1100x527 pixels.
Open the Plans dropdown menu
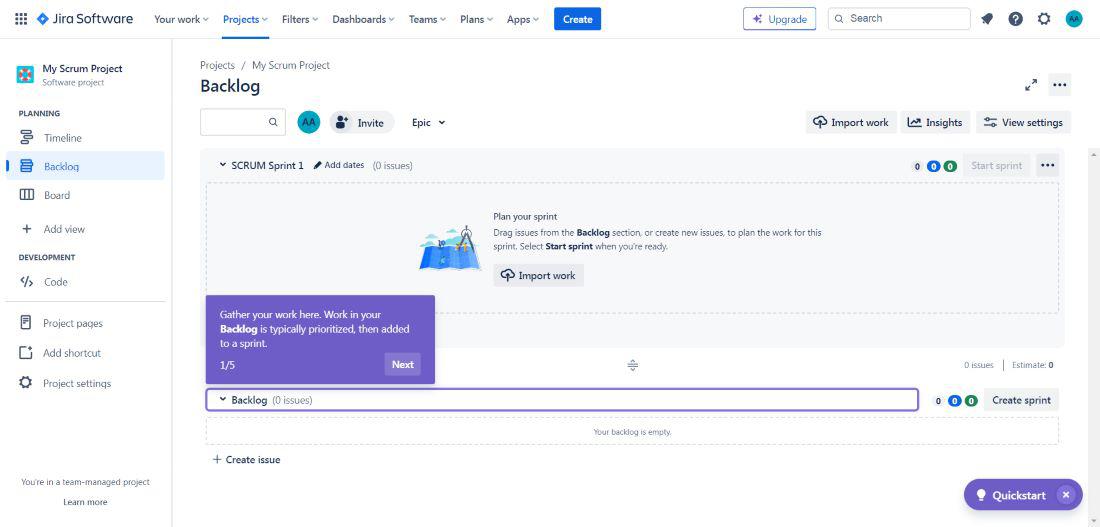(x=476, y=19)
